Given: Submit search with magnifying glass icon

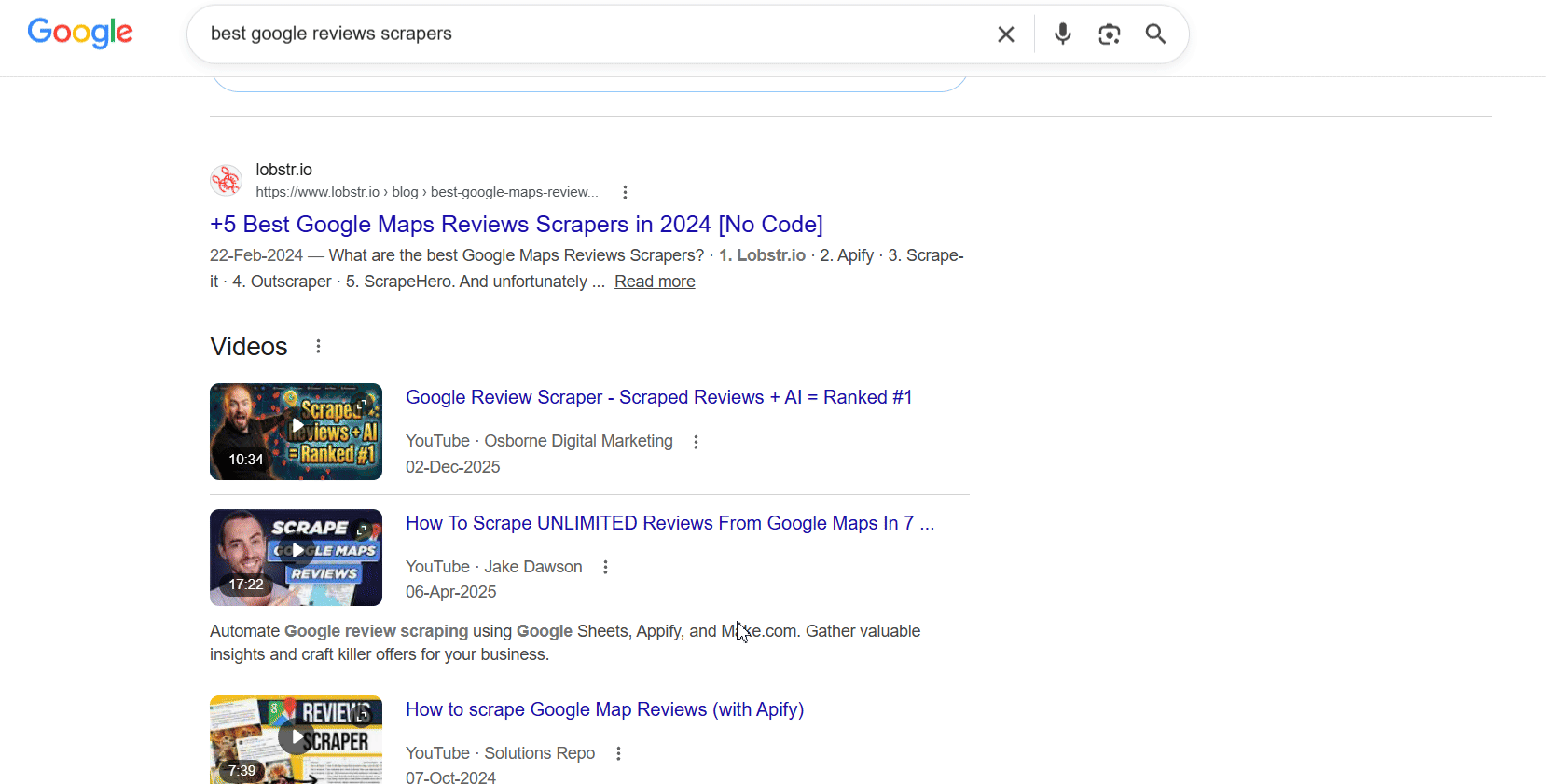Looking at the screenshot, I should [x=1155, y=34].
